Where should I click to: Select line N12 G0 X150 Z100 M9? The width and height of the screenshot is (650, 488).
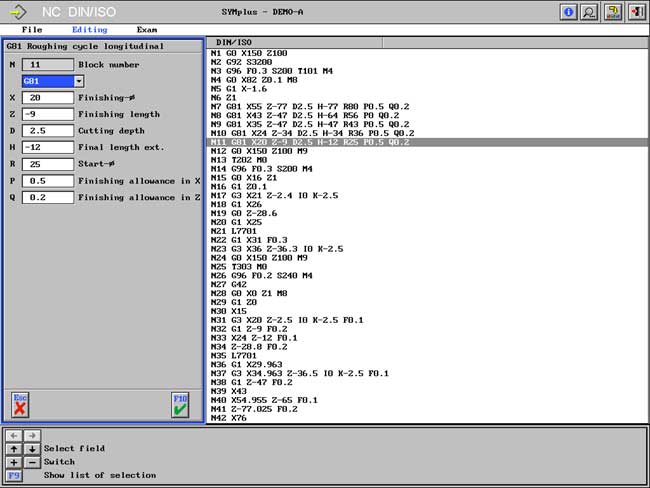pos(259,151)
